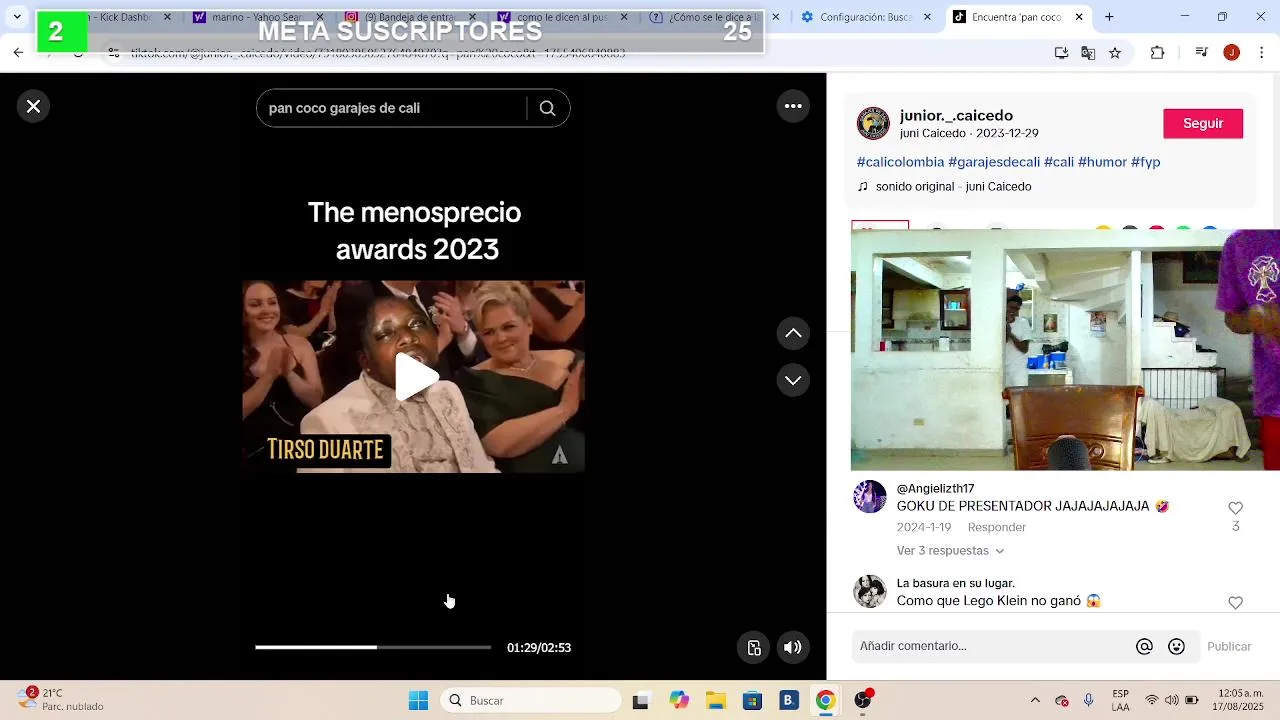Click the translate page icon

(x=1088, y=53)
